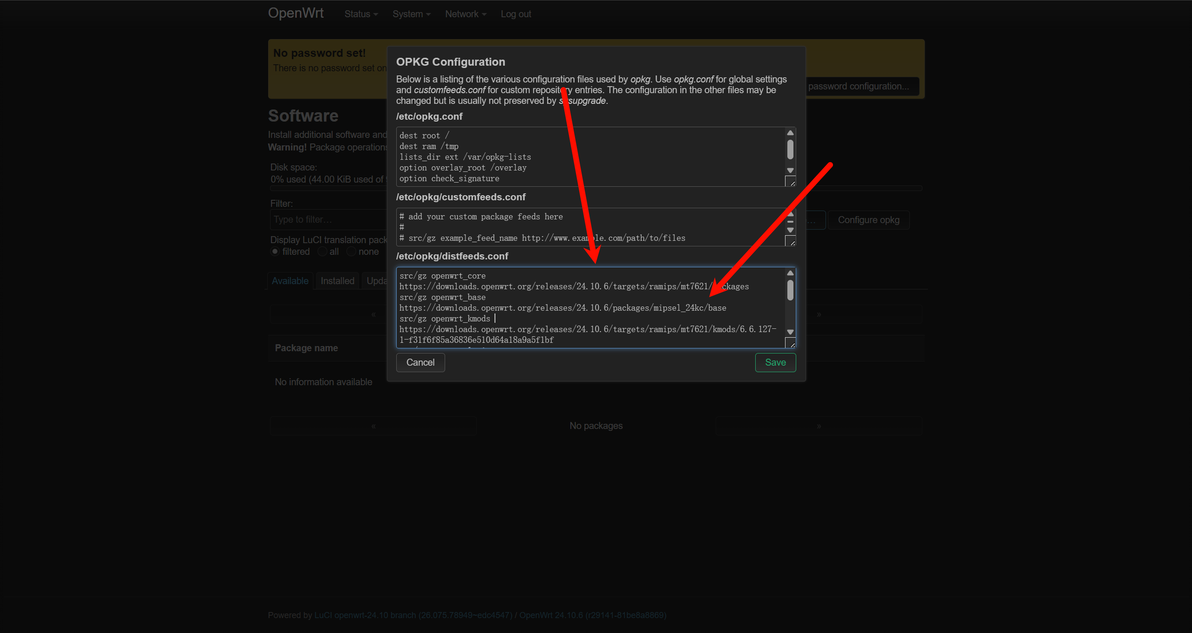Click the top previous-page « button
1192x633 pixels.
click(x=372, y=315)
